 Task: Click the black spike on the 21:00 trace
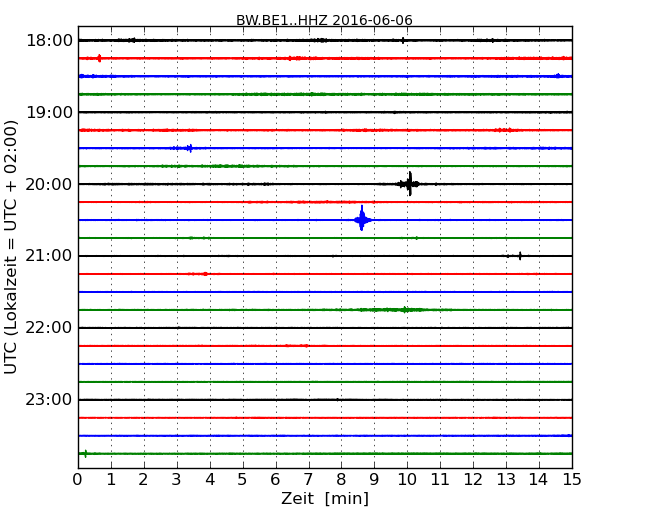pyautogui.click(x=520, y=256)
